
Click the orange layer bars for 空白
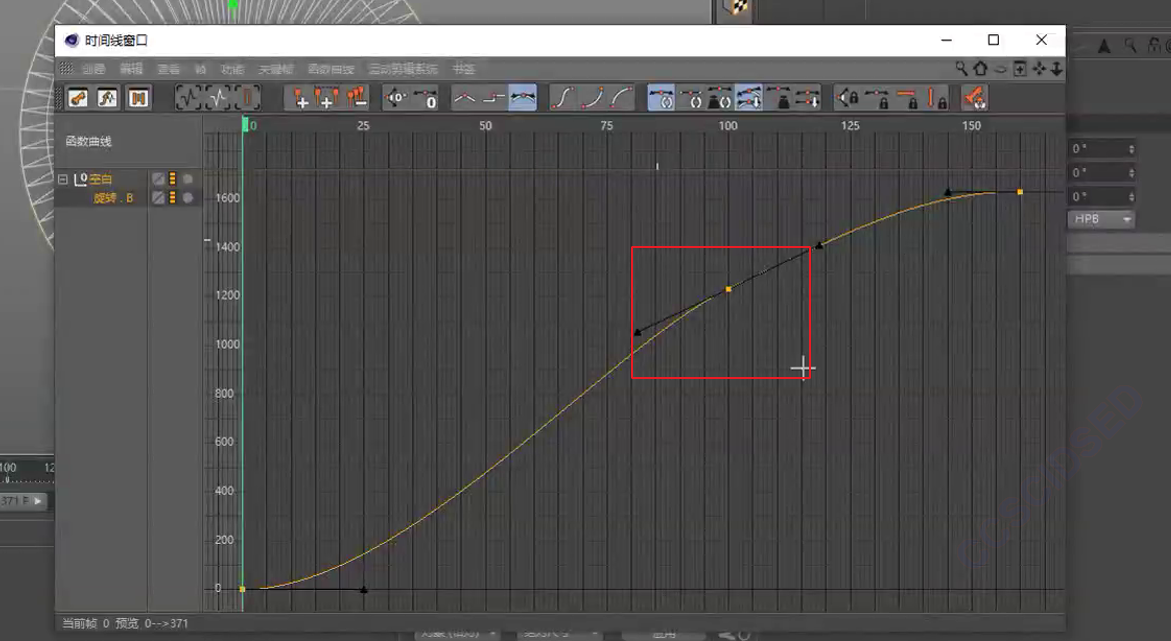pos(173,179)
